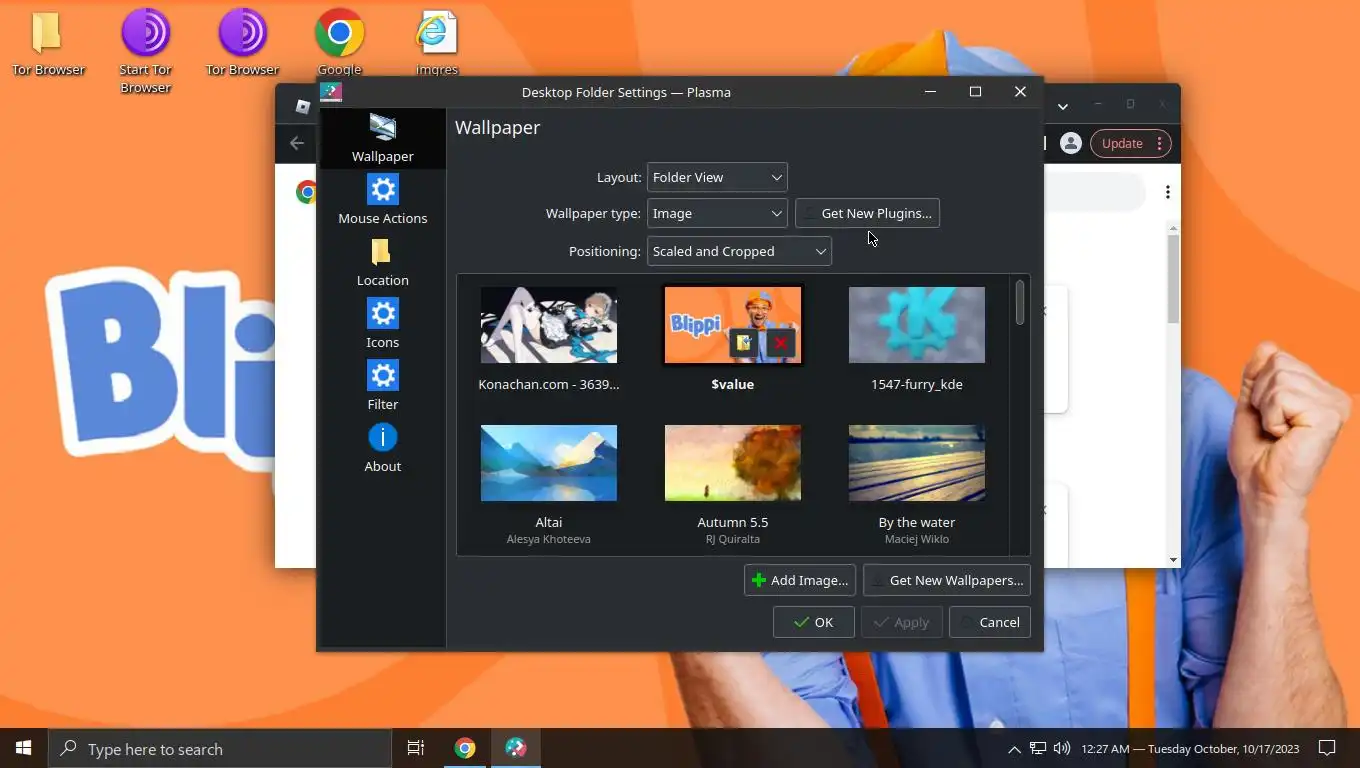Click the Chrome logo on the page
Image resolution: width=1360 pixels, height=768 pixels.
tap(307, 192)
